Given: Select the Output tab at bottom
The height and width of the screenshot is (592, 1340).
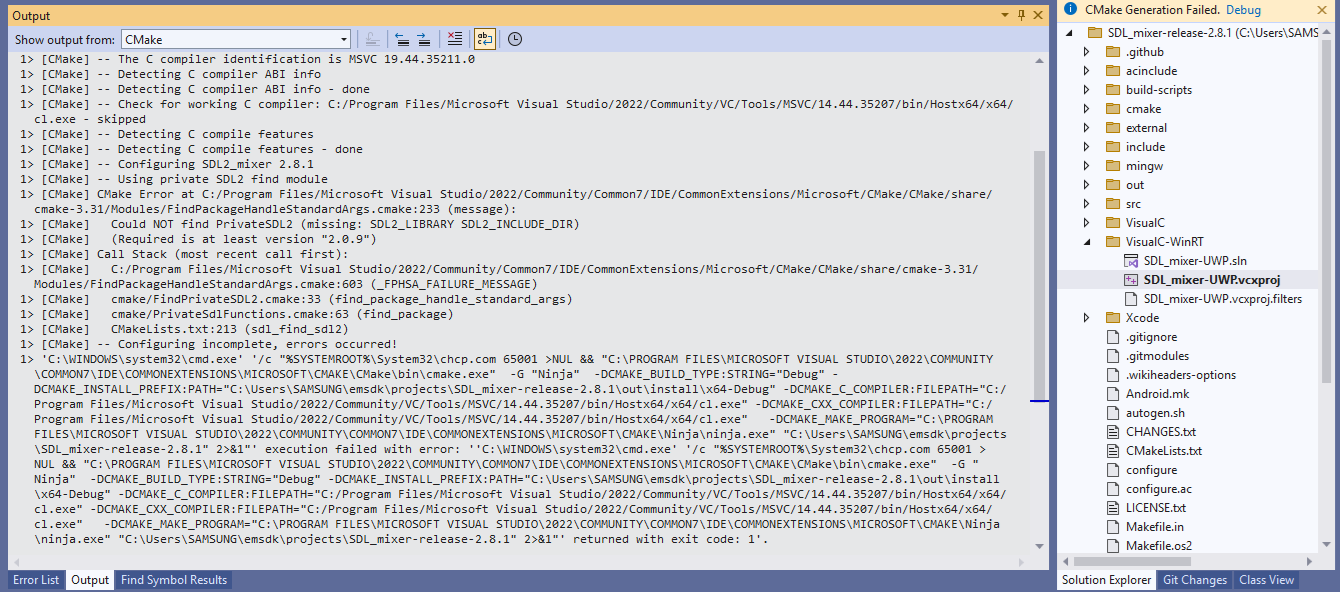Looking at the screenshot, I should click(90, 580).
